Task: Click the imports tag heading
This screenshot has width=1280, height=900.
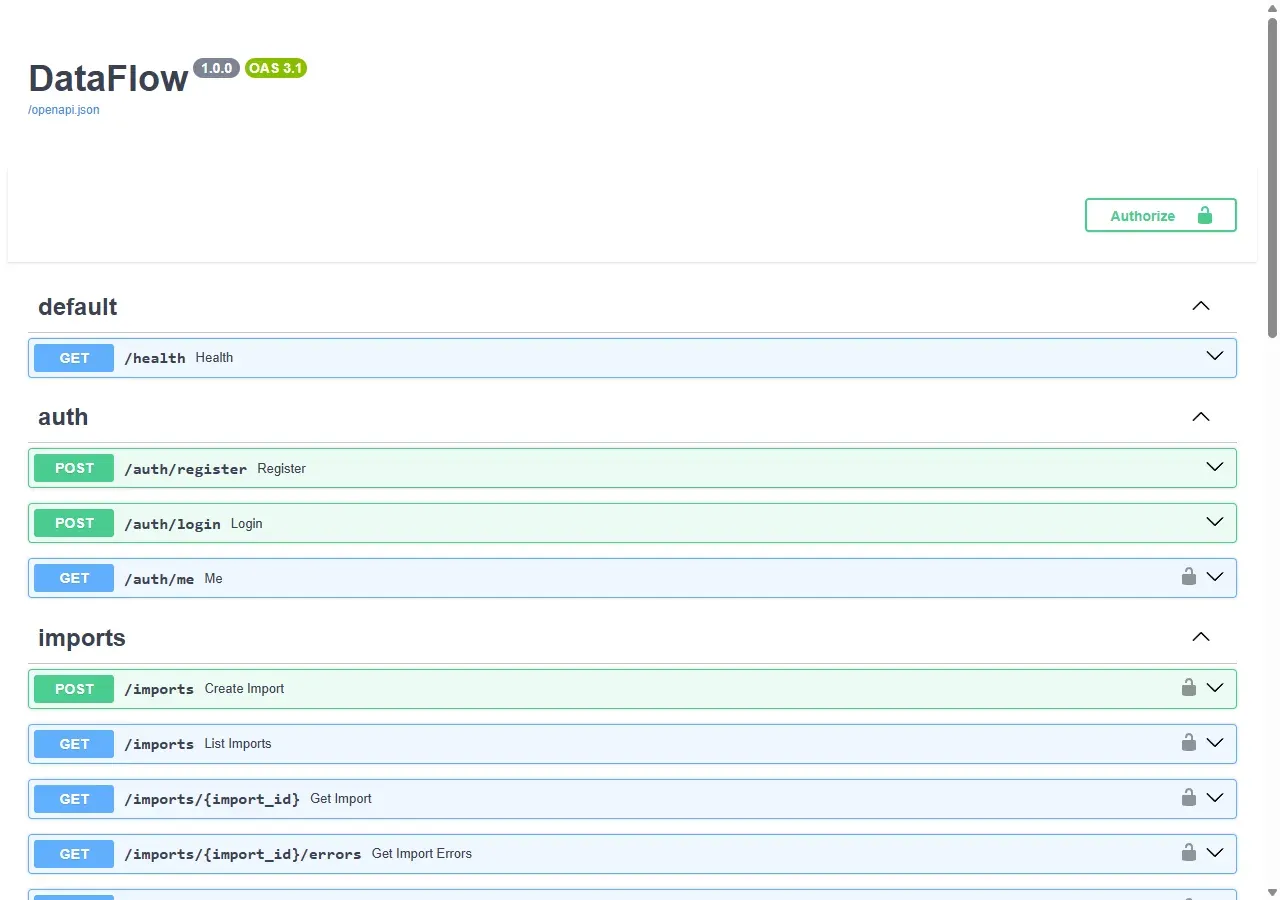Action: tap(82, 638)
